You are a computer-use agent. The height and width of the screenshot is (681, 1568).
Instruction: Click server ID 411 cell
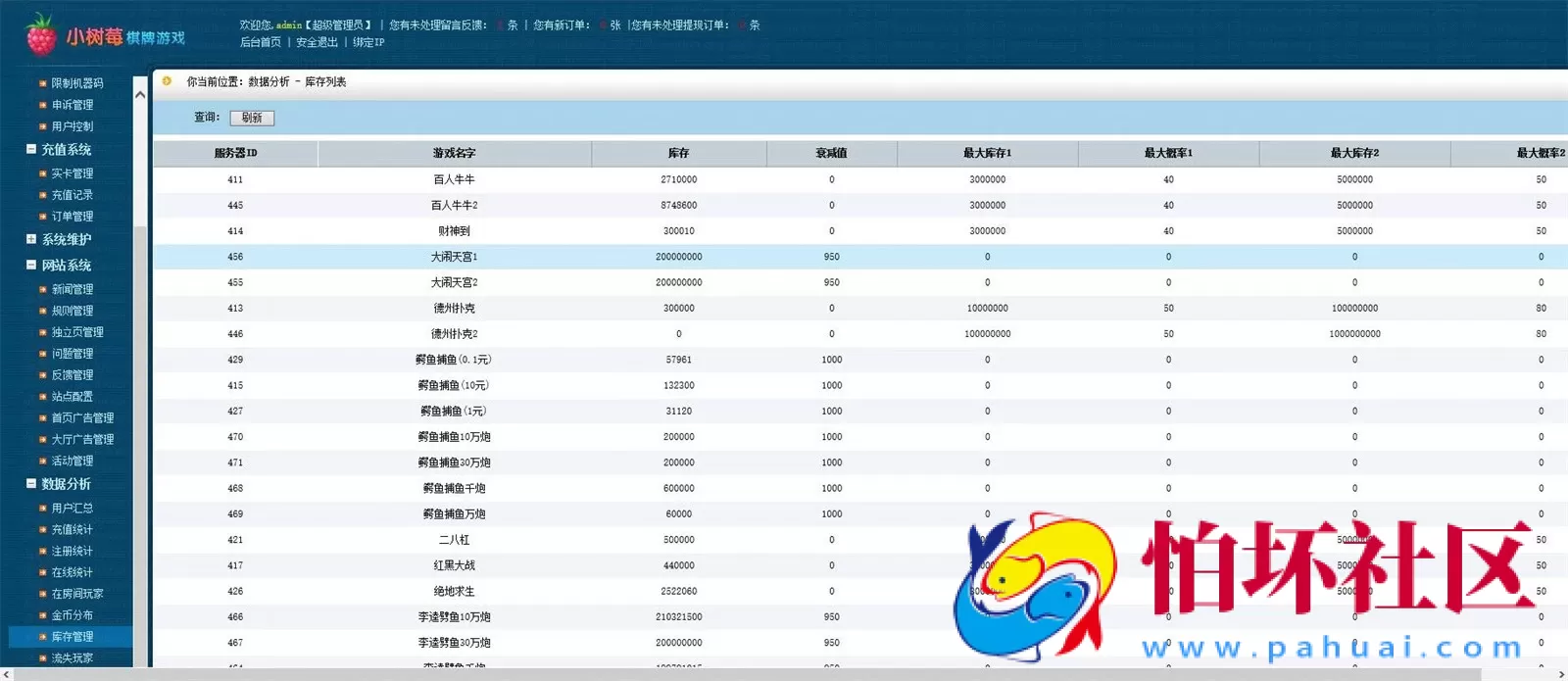235,180
